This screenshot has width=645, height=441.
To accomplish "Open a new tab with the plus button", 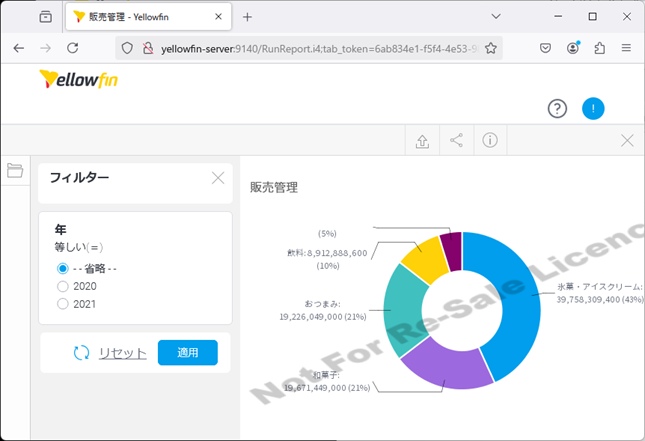I will pyautogui.click(x=247, y=17).
